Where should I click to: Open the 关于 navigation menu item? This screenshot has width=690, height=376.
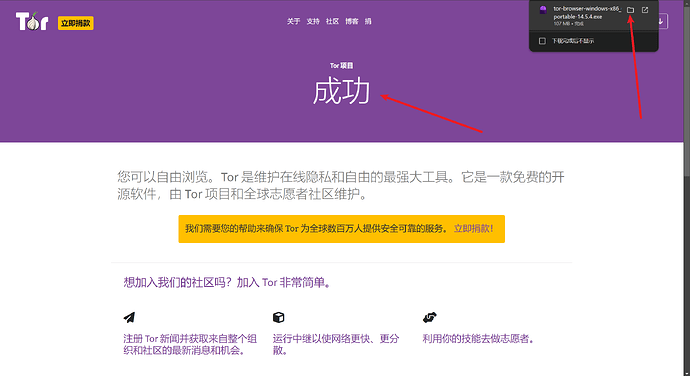click(x=293, y=21)
